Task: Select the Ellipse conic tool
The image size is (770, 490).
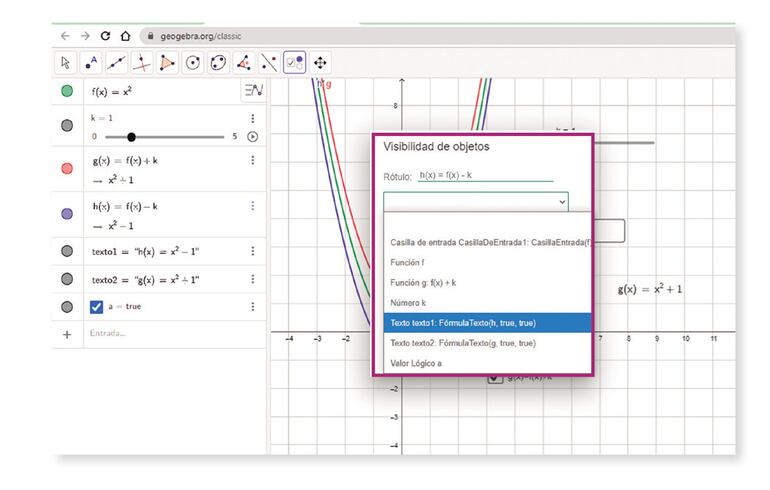Action: coord(219,63)
